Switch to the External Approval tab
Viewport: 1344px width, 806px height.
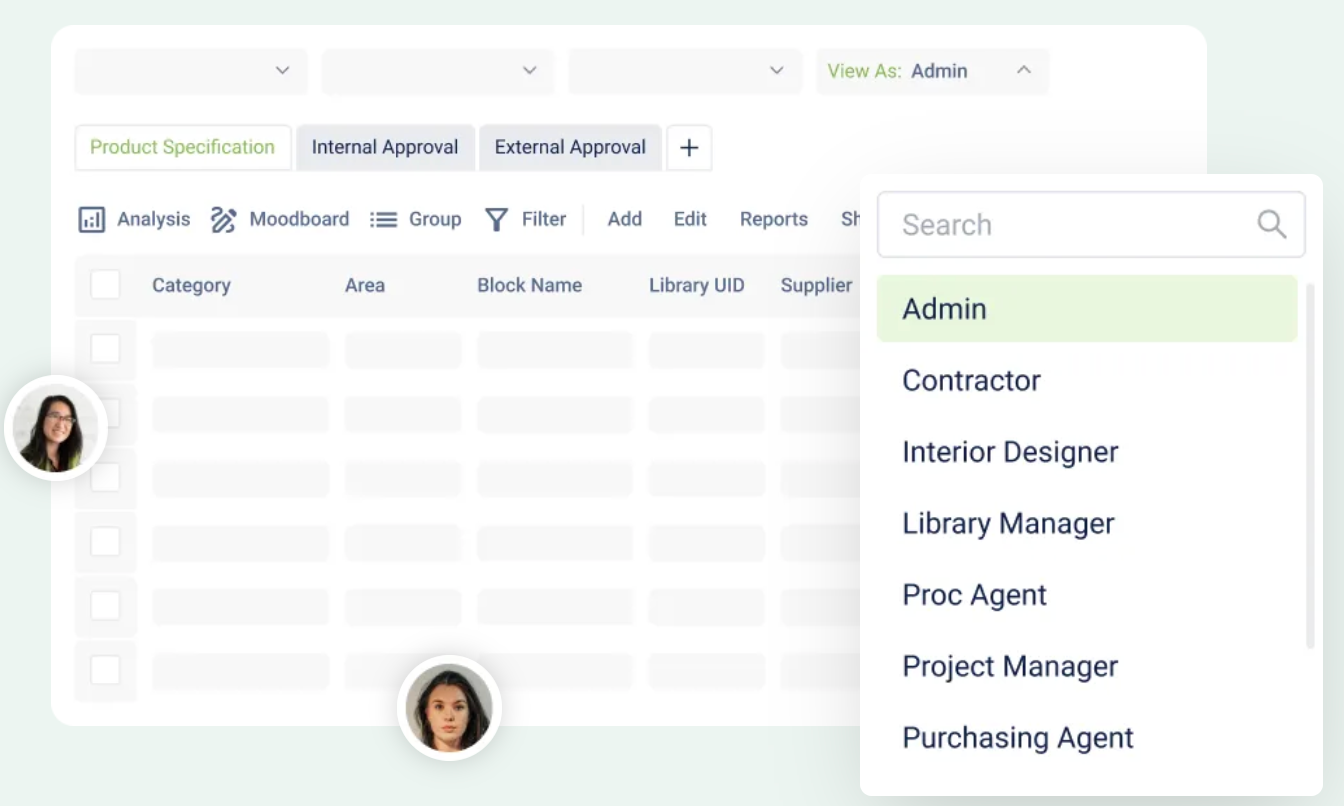[570, 148]
